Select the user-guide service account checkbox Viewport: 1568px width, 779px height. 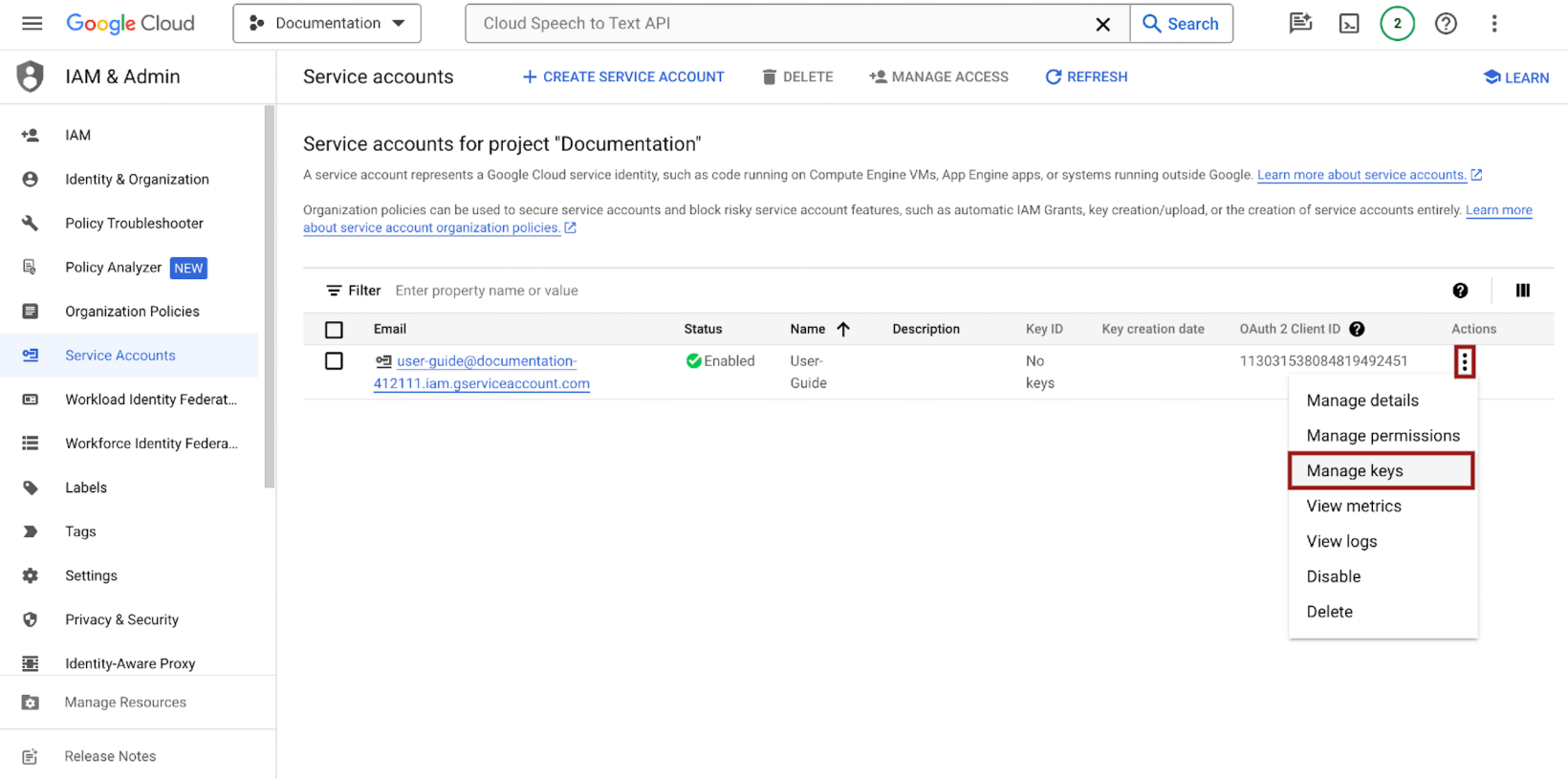334,361
